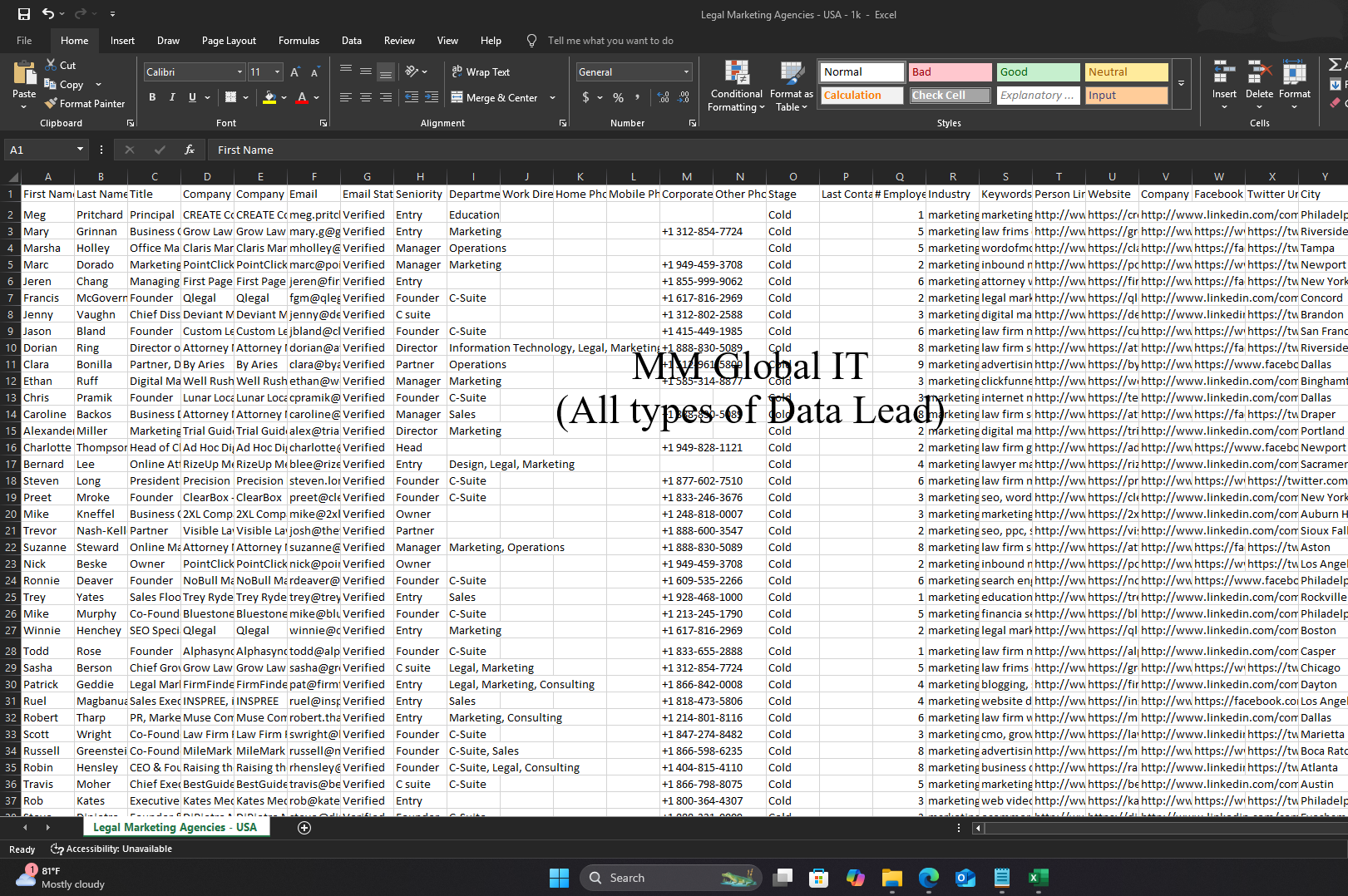This screenshot has height=896, width=1348.
Task: Open Outlook from the taskbar
Action: tap(965, 878)
